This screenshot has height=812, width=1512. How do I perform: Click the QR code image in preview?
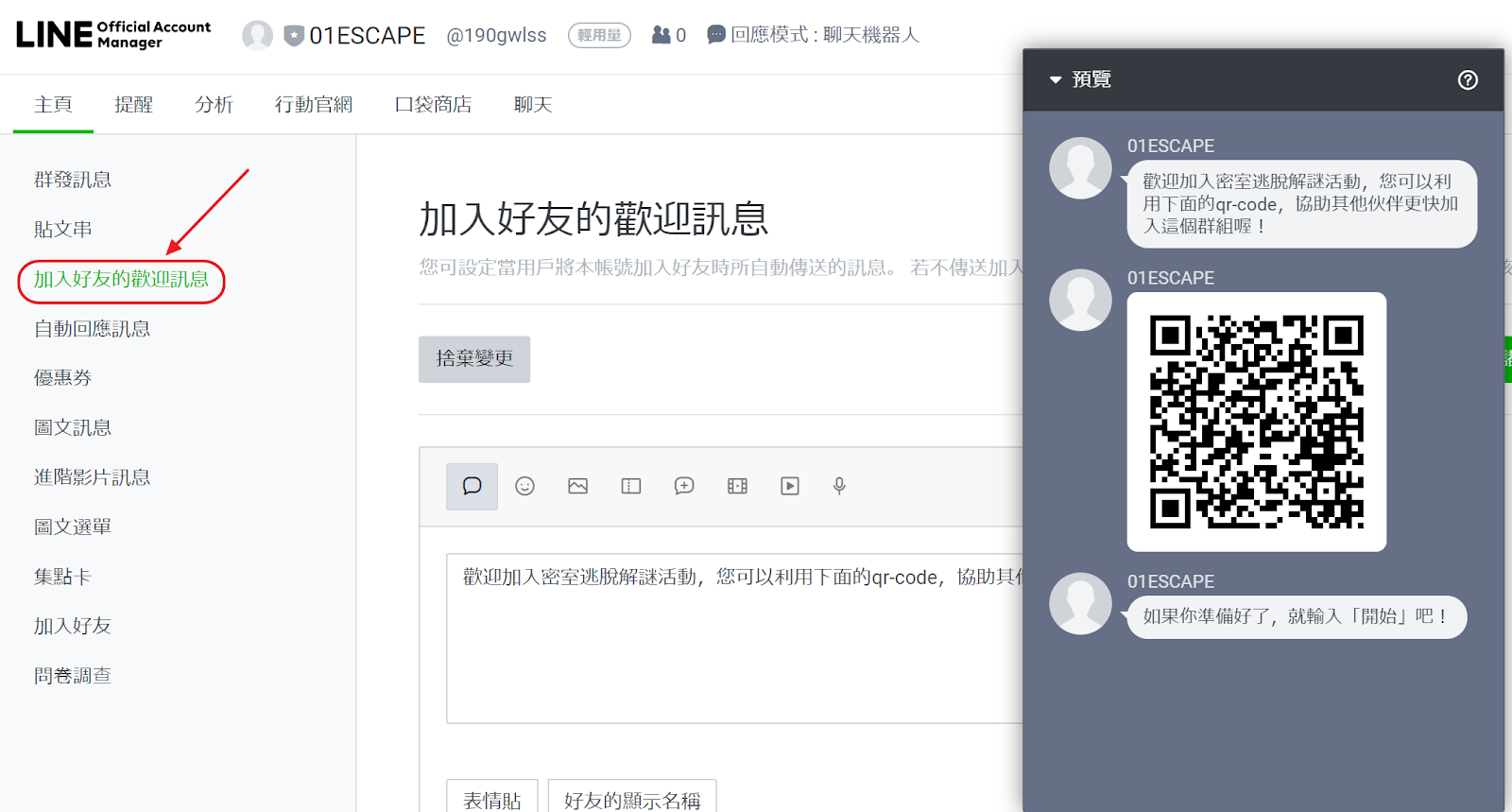click(x=1256, y=422)
